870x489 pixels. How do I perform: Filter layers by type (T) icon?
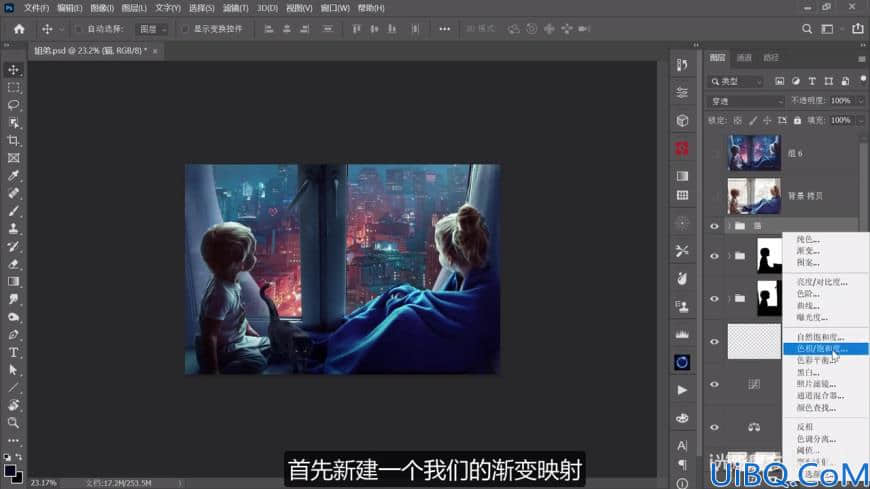pos(812,81)
